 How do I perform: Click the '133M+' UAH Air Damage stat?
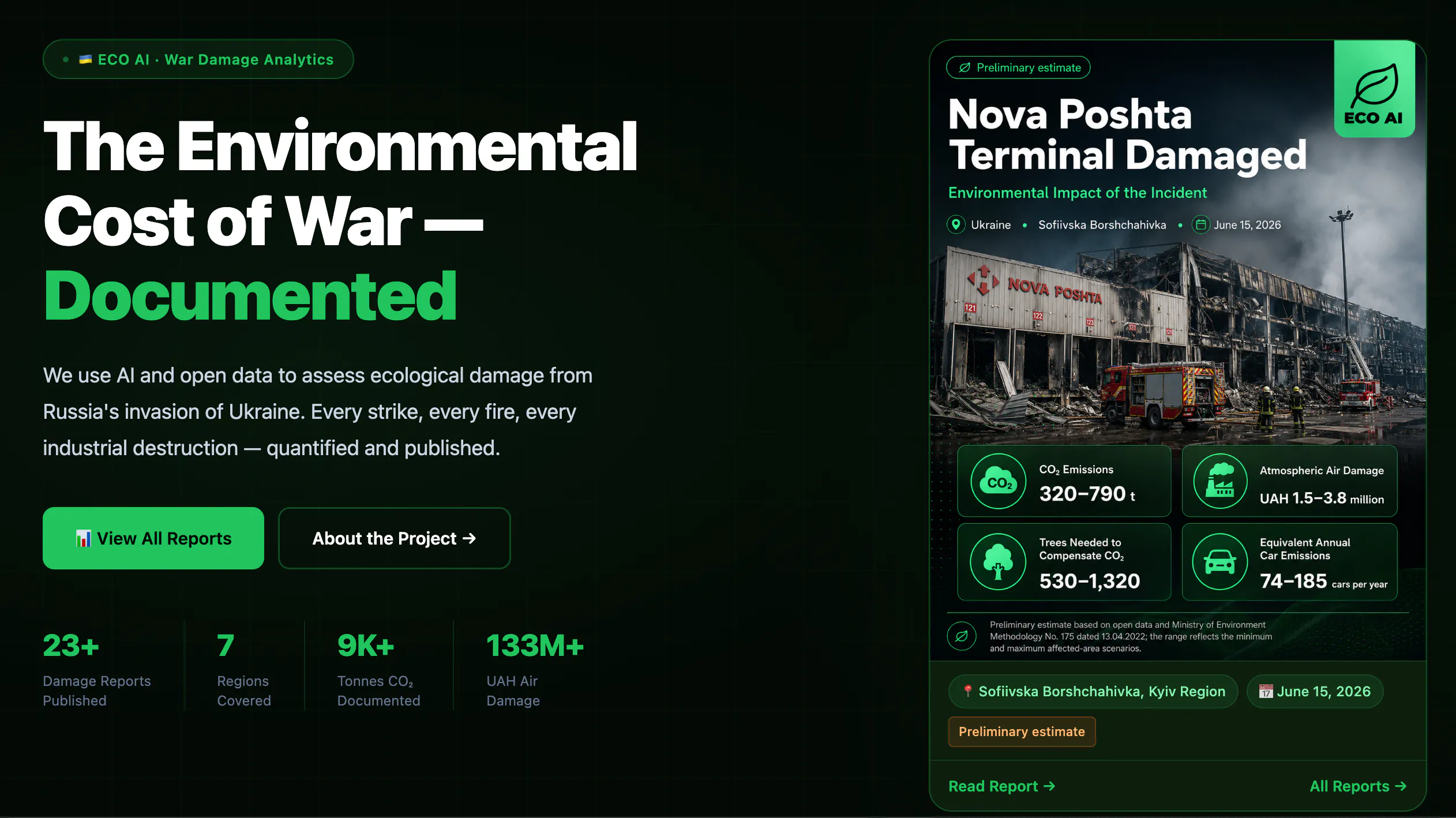coord(535,668)
